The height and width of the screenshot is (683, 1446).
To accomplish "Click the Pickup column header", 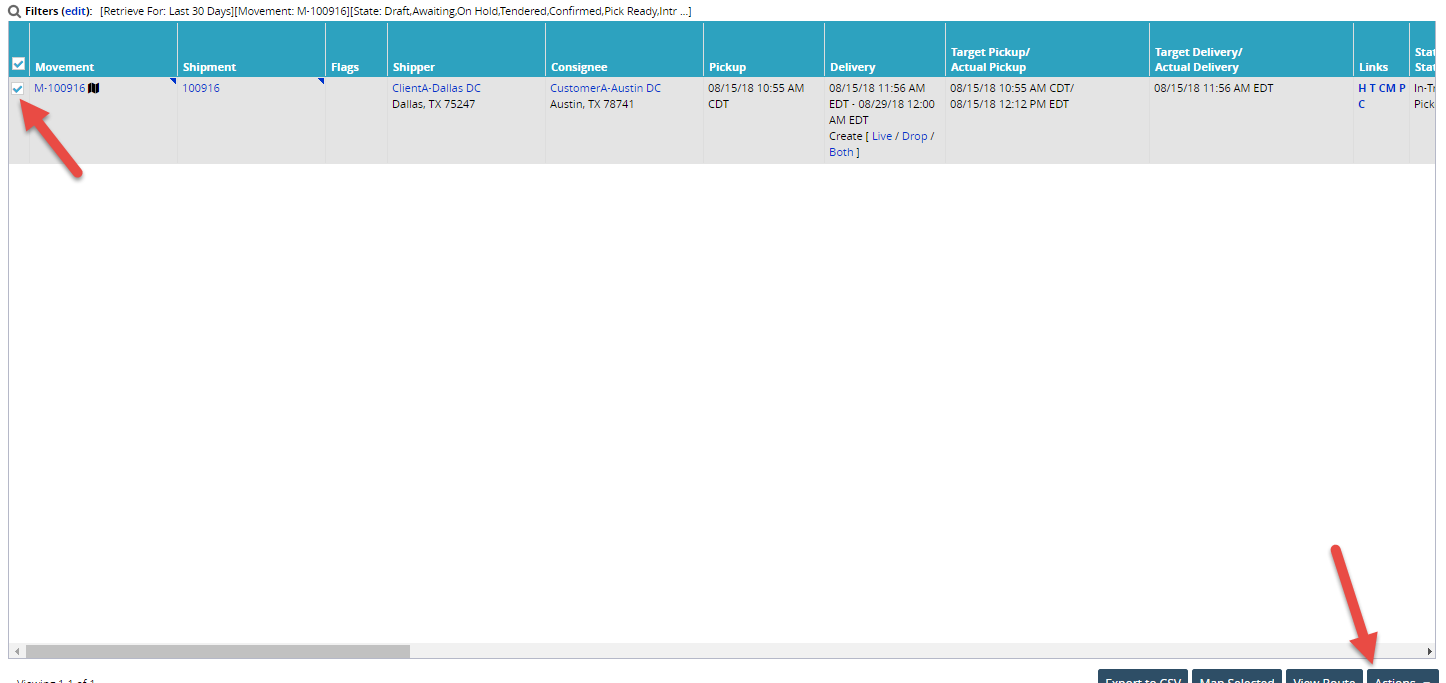I will [727, 67].
